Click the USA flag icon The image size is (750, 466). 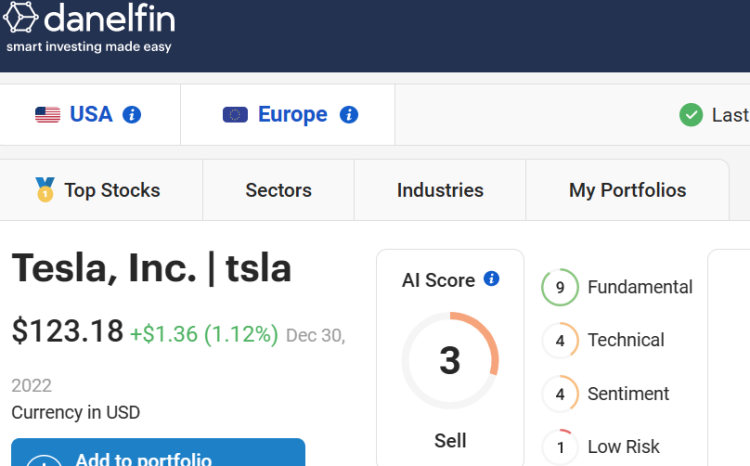click(48, 115)
